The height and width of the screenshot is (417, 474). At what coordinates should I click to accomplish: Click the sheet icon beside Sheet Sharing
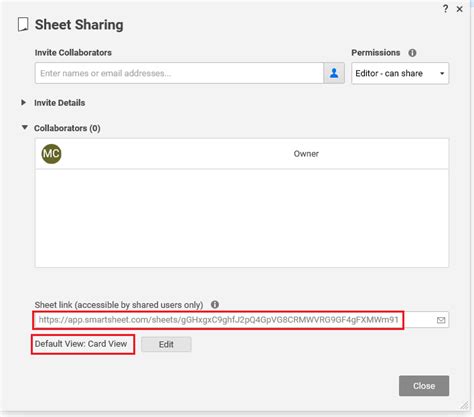[x=23, y=25]
